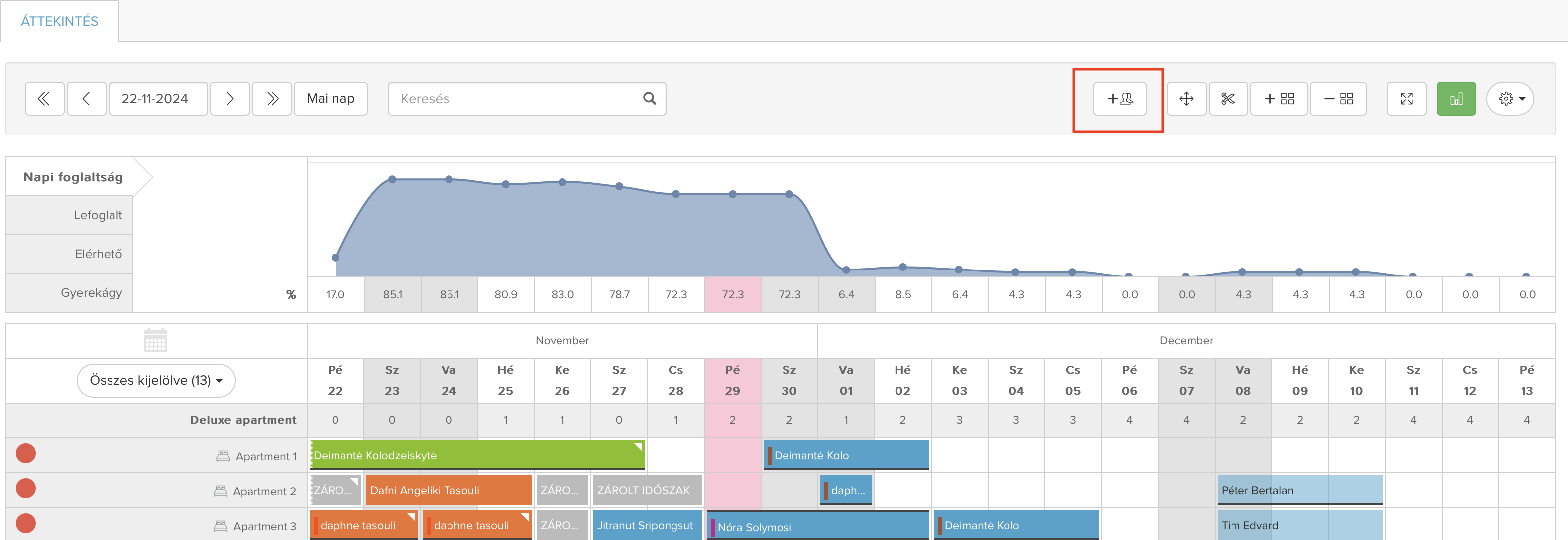Click the ZÁROLT IDŐSZAK block
Viewport: 1568px width, 540px height.
648,490
